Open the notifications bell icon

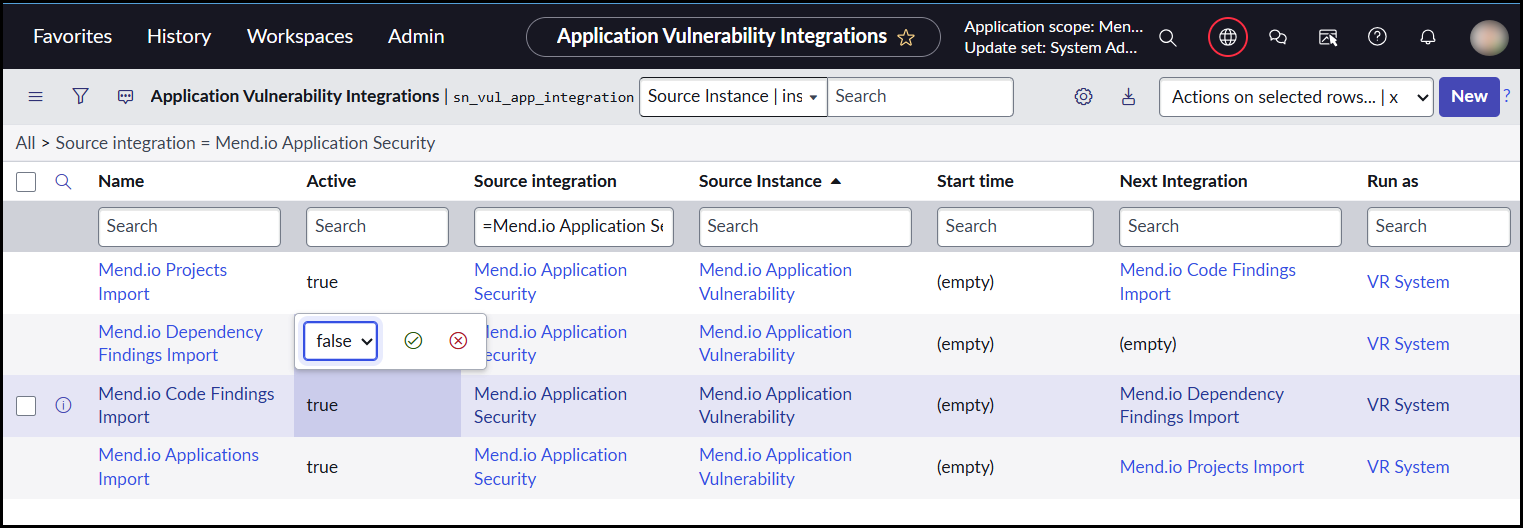(x=1427, y=37)
